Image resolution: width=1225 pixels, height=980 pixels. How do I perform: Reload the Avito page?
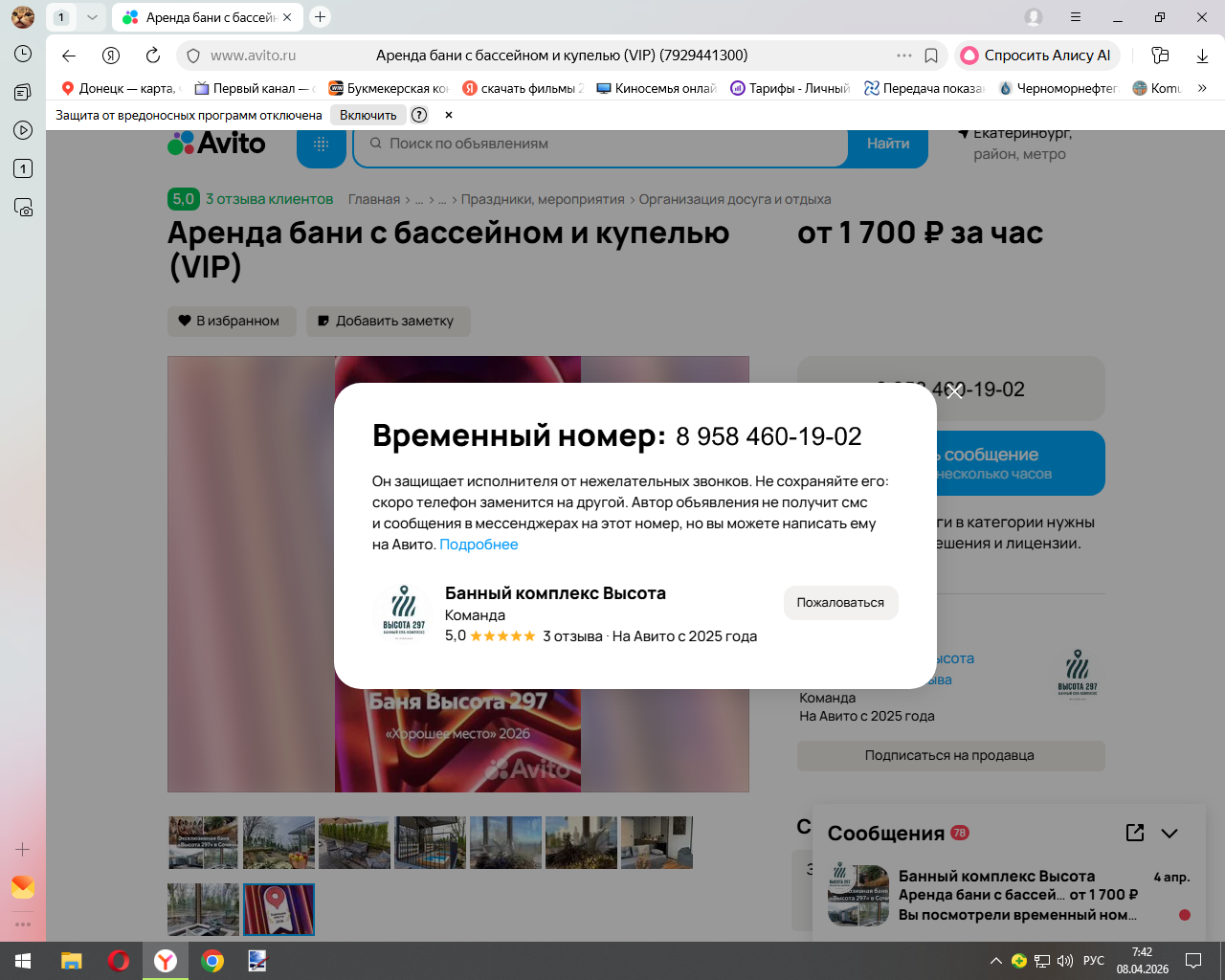[153, 56]
